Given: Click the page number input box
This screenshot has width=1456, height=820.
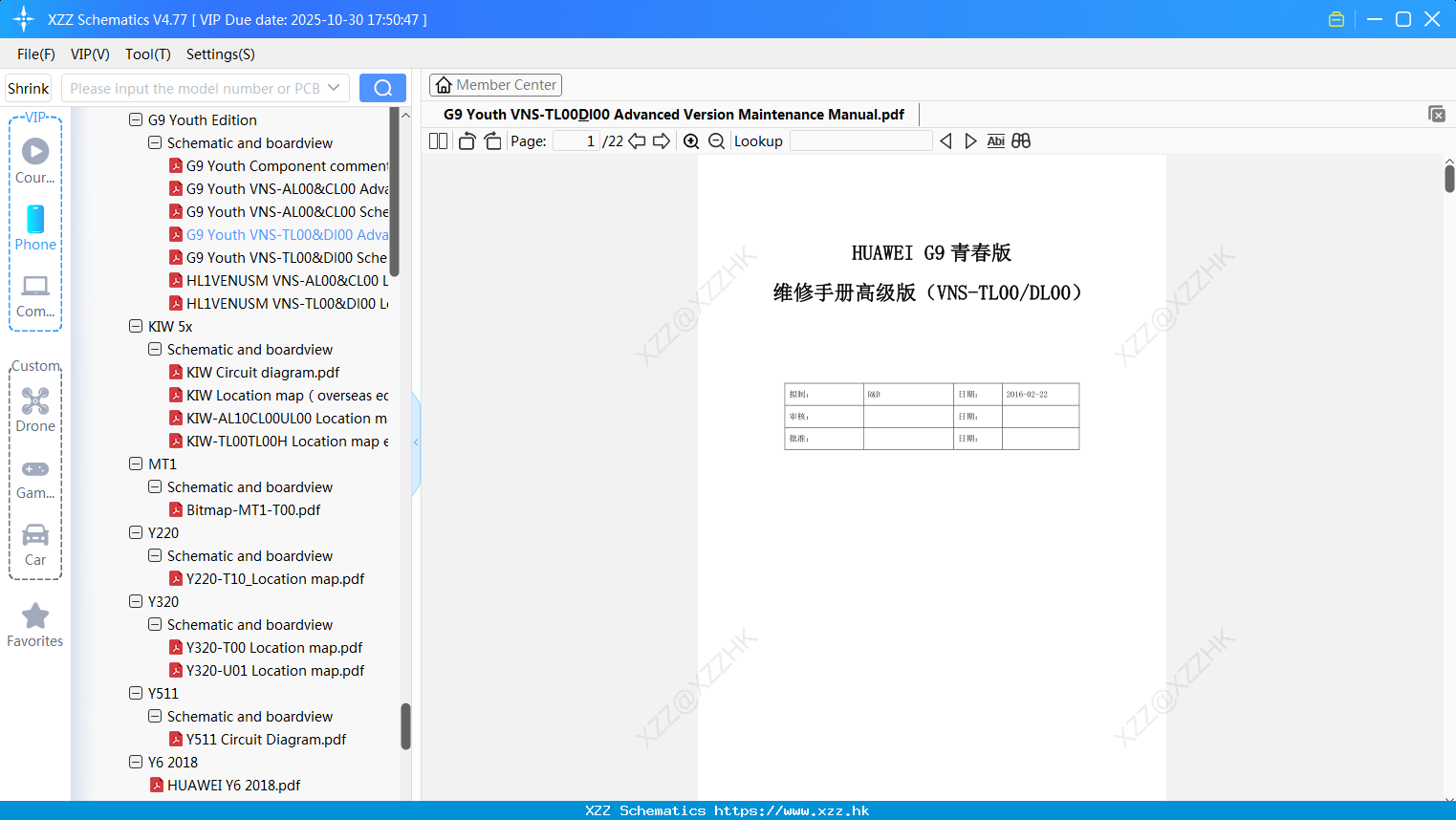Looking at the screenshot, I should click(576, 140).
